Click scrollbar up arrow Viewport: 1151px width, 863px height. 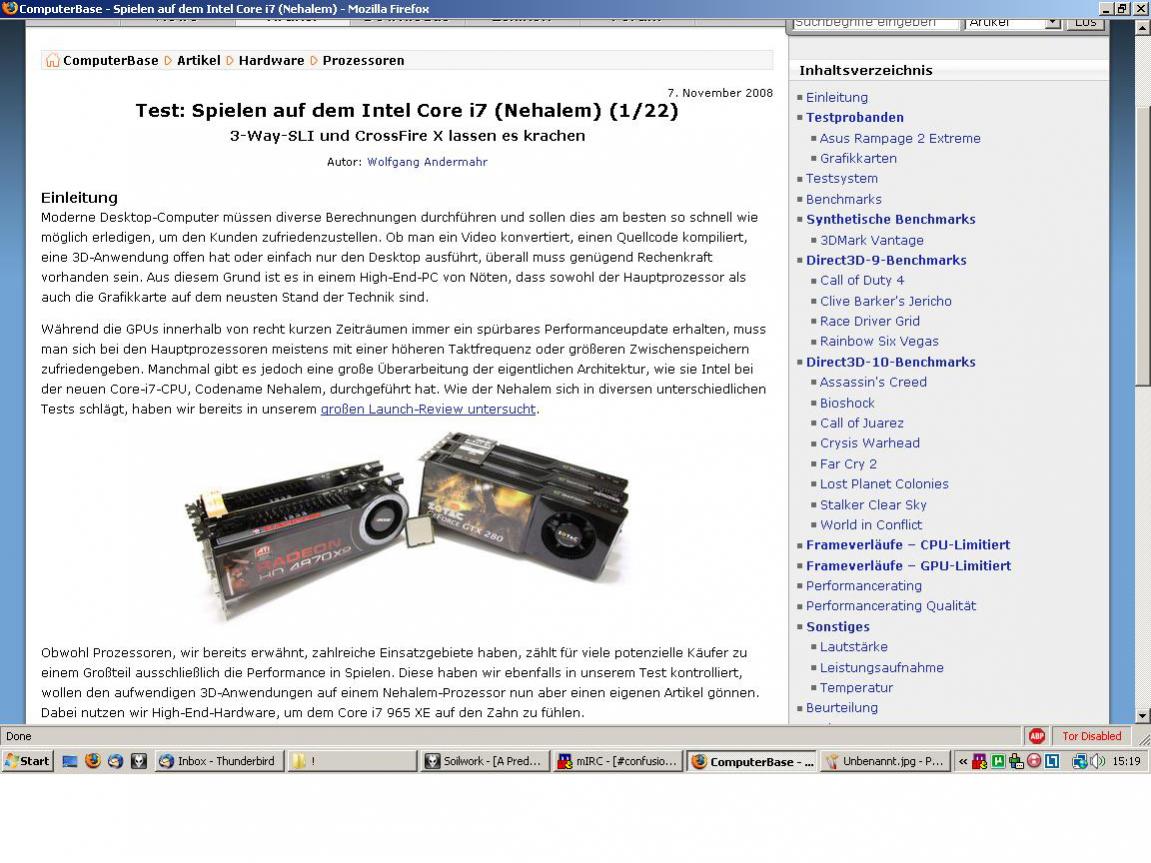pos(1142,28)
